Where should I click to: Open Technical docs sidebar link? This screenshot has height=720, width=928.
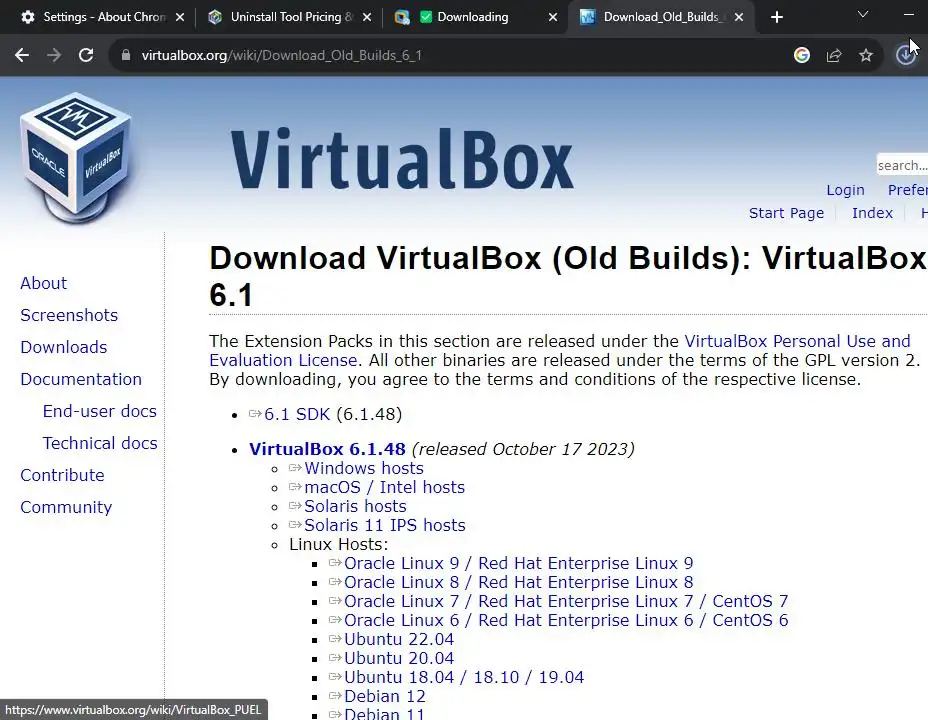100,443
